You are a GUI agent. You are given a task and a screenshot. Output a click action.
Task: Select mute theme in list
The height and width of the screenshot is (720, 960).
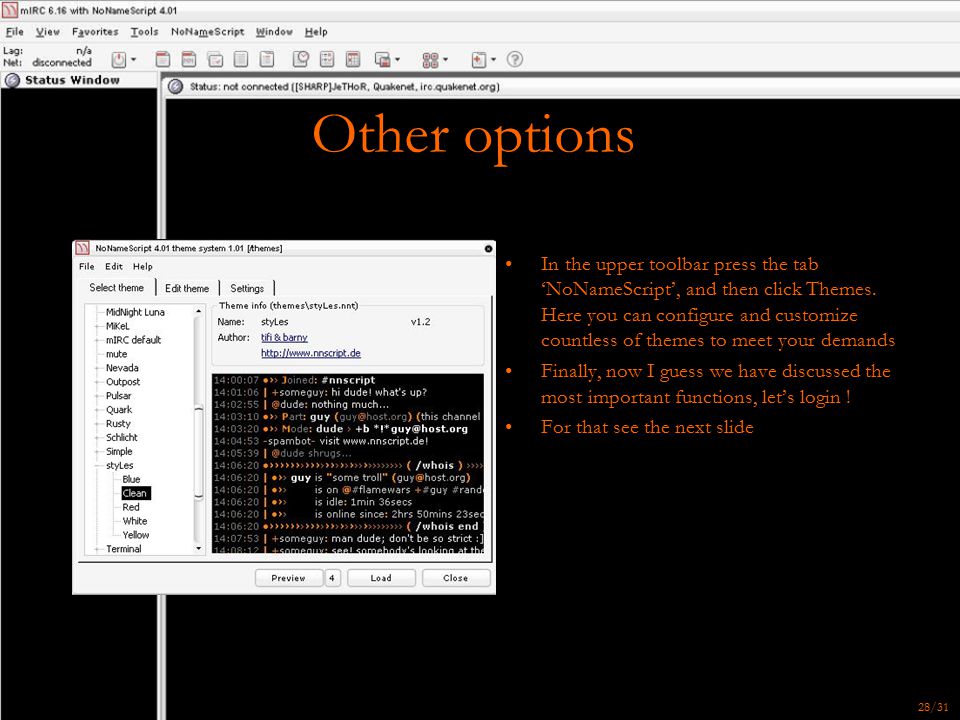[x=116, y=354]
